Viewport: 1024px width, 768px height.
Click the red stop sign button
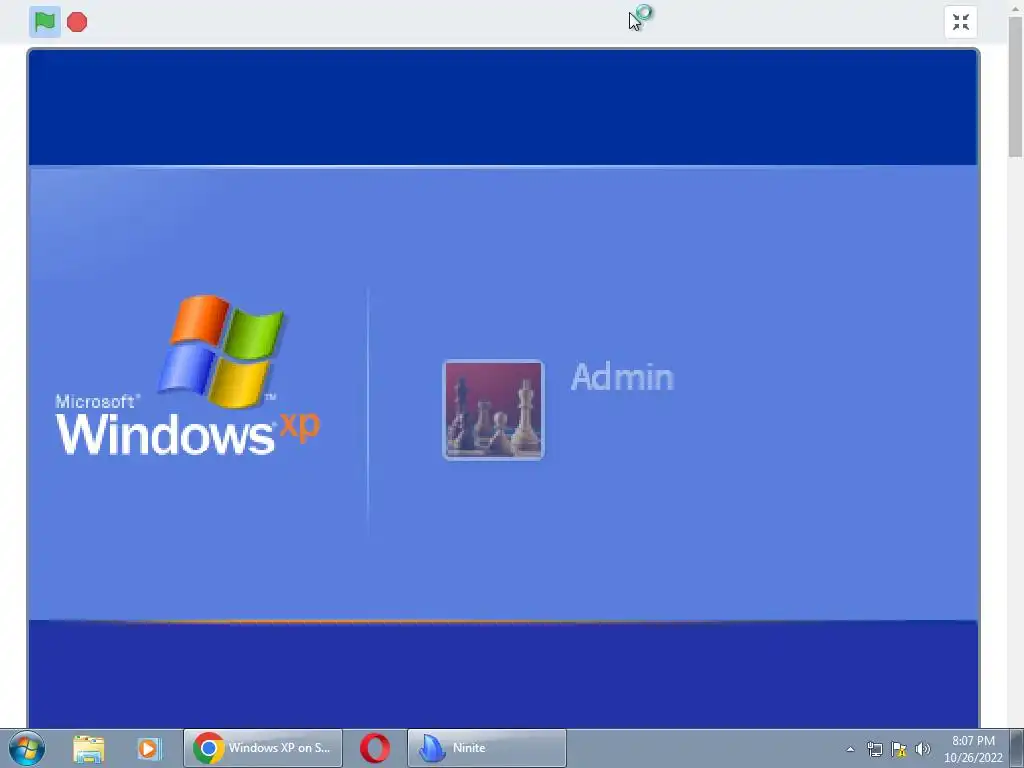click(x=77, y=22)
